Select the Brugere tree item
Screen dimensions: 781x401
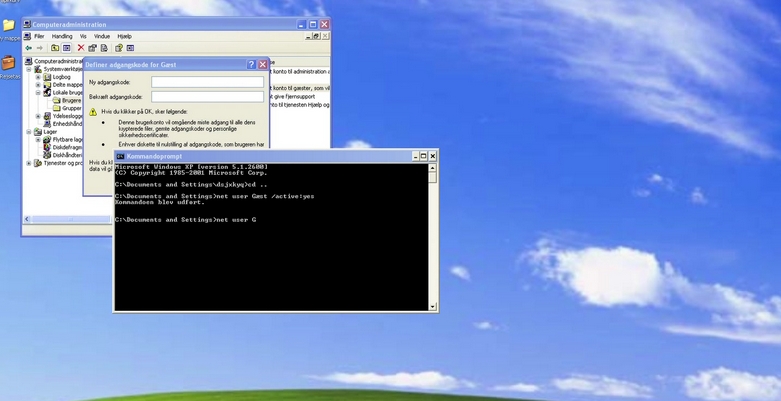point(71,101)
